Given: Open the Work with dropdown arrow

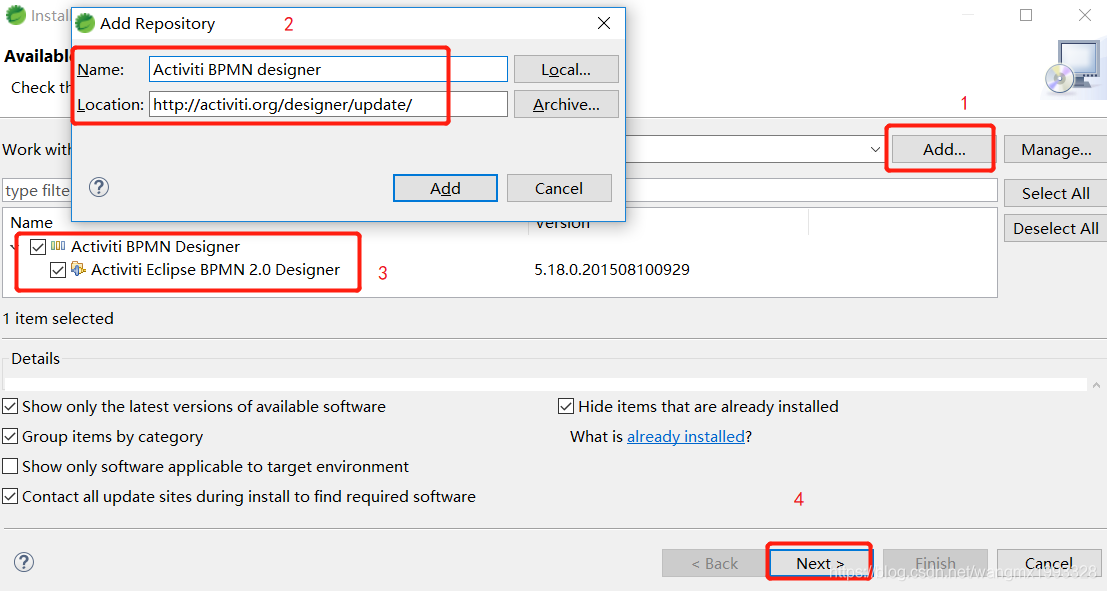Looking at the screenshot, I should tap(875, 150).
